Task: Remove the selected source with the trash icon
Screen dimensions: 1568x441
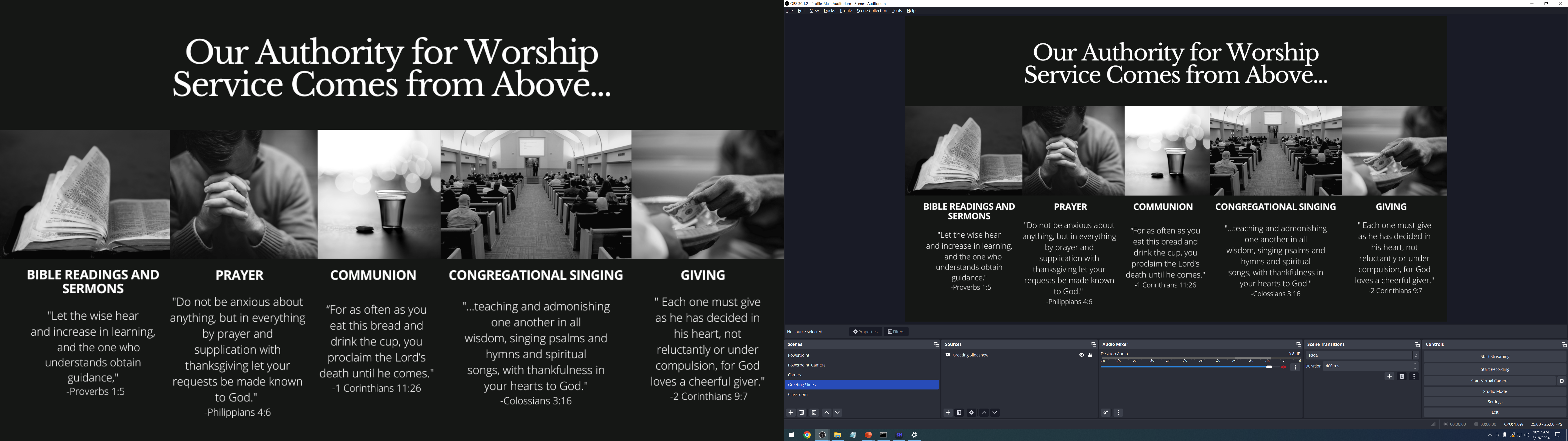Action: click(x=959, y=412)
